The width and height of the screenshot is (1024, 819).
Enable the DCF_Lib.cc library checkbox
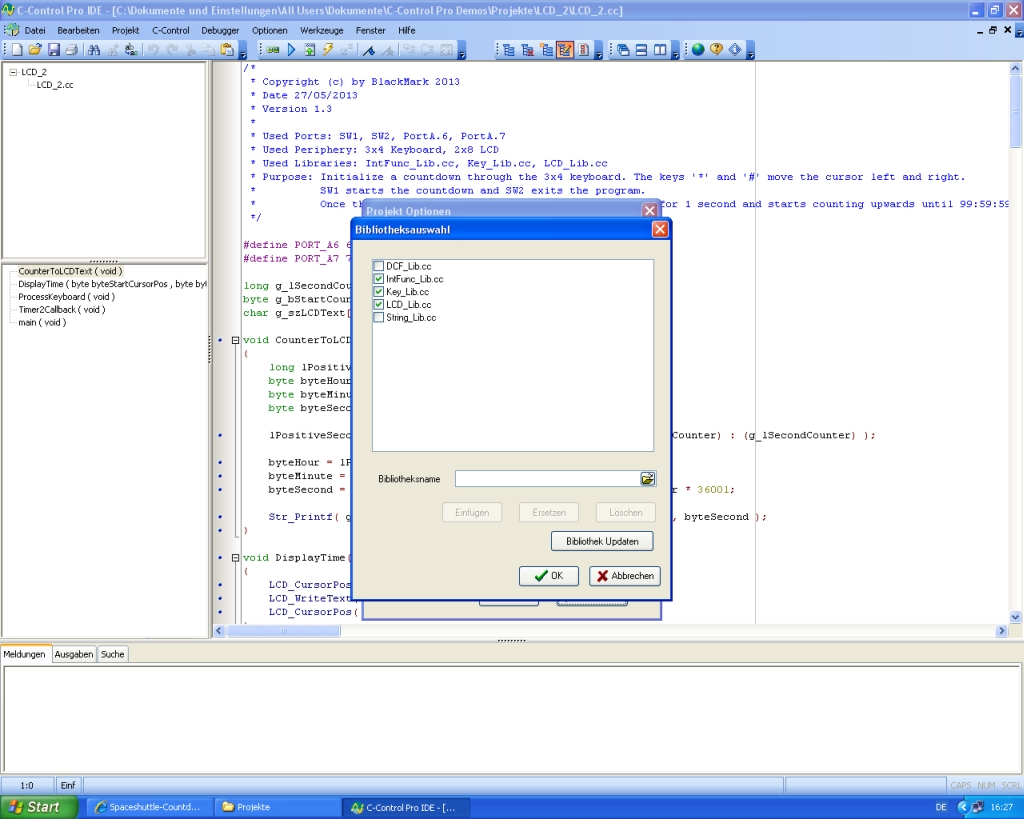(379, 266)
